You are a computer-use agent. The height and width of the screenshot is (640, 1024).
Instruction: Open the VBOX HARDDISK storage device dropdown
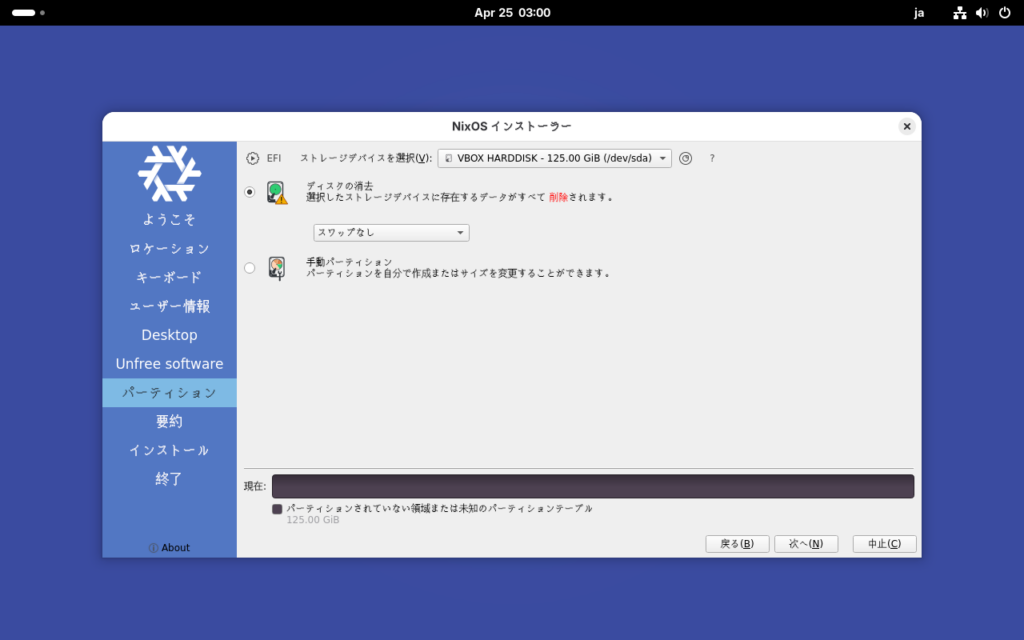(x=554, y=158)
